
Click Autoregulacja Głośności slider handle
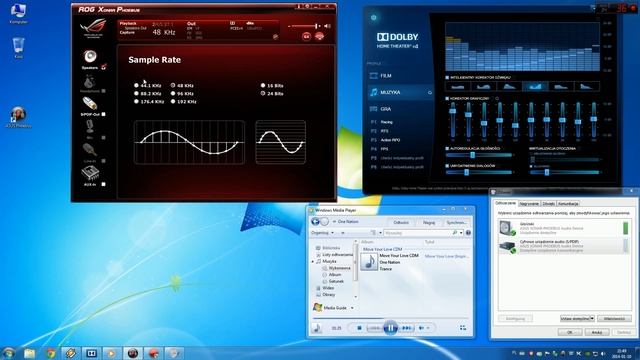tap(472, 155)
